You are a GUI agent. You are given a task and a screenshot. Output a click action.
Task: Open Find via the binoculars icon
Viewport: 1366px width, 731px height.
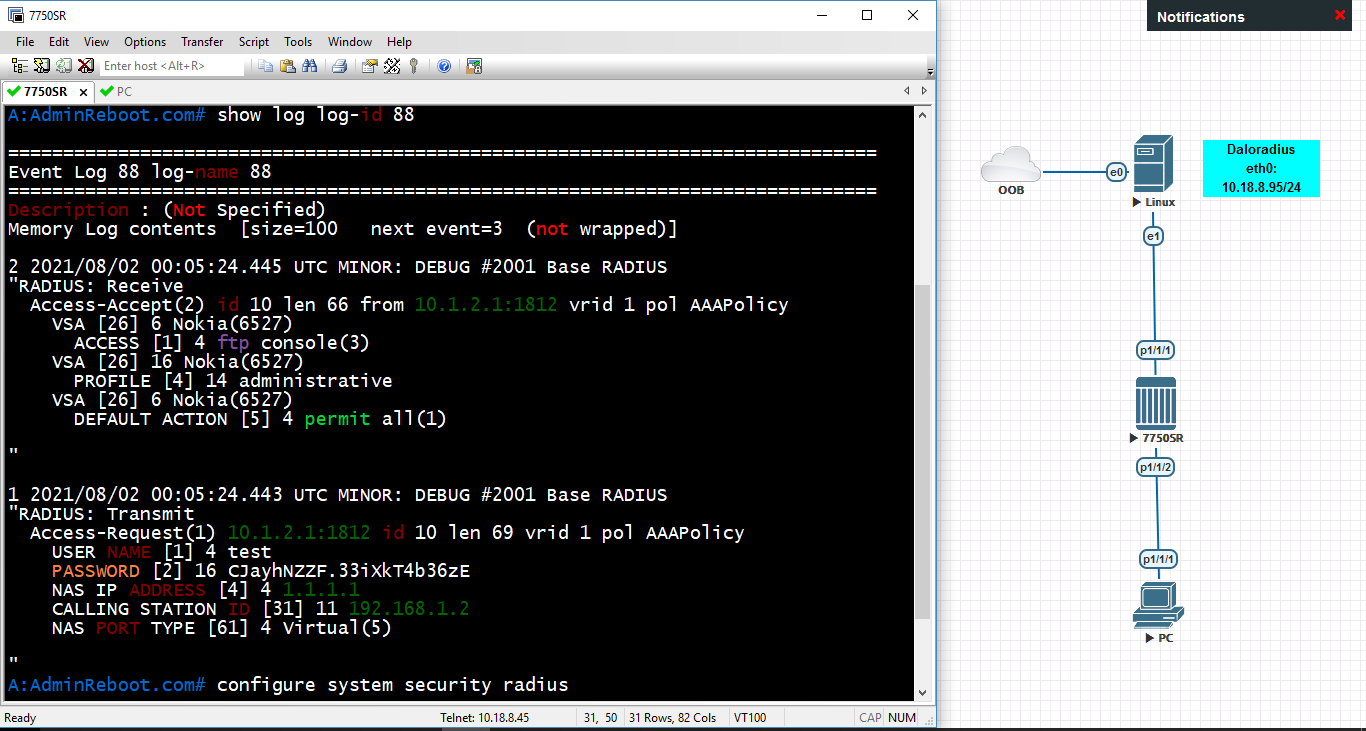pyautogui.click(x=310, y=66)
